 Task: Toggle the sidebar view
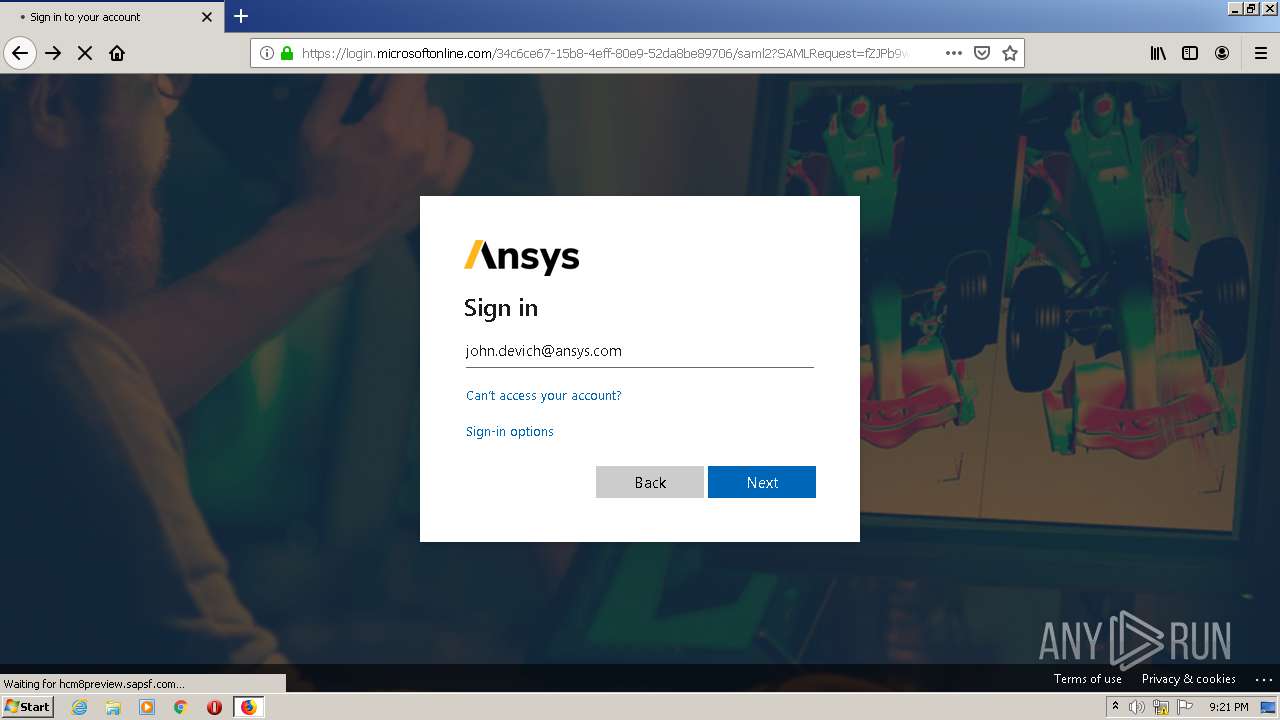click(1190, 53)
